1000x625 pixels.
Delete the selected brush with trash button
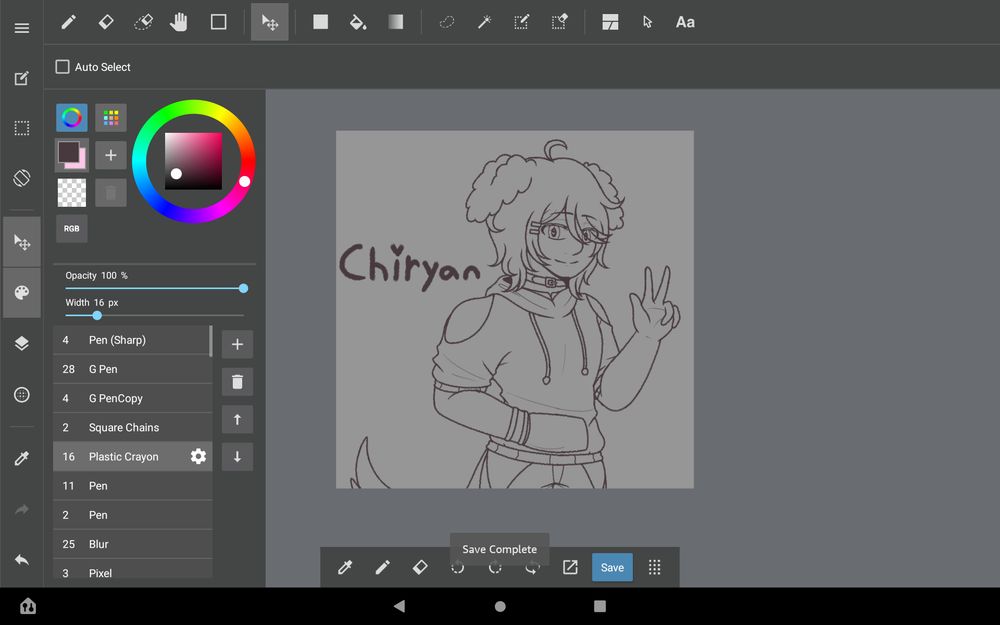(237, 382)
